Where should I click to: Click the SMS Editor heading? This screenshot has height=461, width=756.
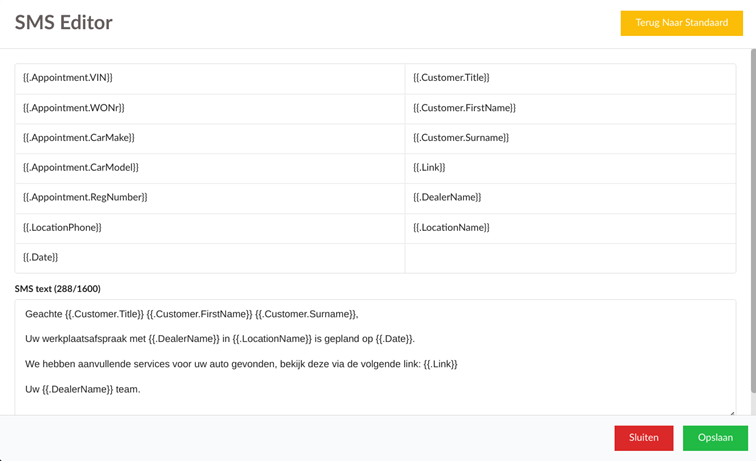pyautogui.click(x=64, y=23)
